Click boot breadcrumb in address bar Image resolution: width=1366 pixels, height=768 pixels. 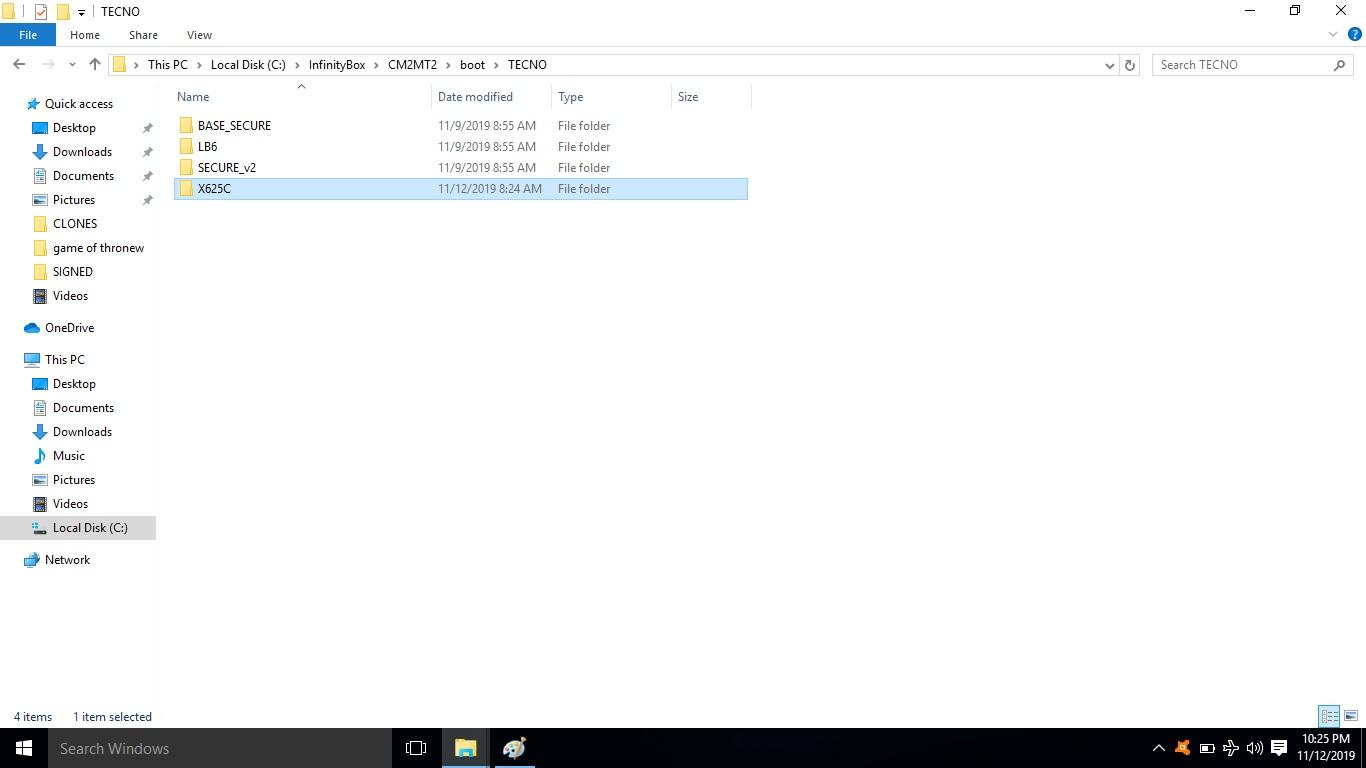click(x=472, y=65)
